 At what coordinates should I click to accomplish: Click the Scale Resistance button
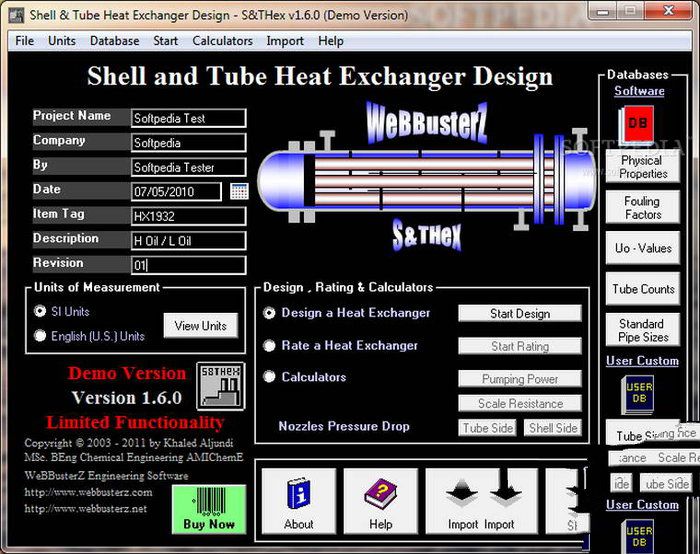[520, 403]
